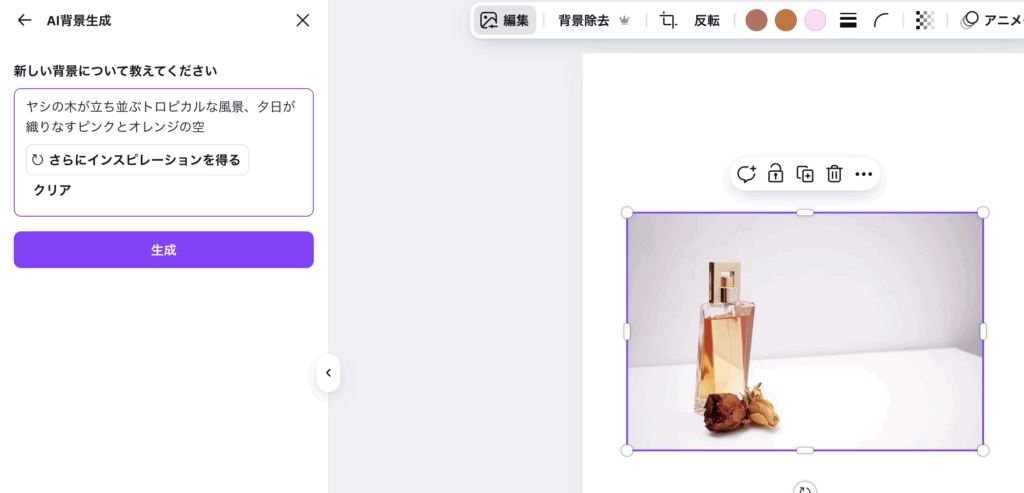The height and width of the screenshot is (493, 1024).
Task: Close the AI背景生成 panel
Action: point(303,20)
